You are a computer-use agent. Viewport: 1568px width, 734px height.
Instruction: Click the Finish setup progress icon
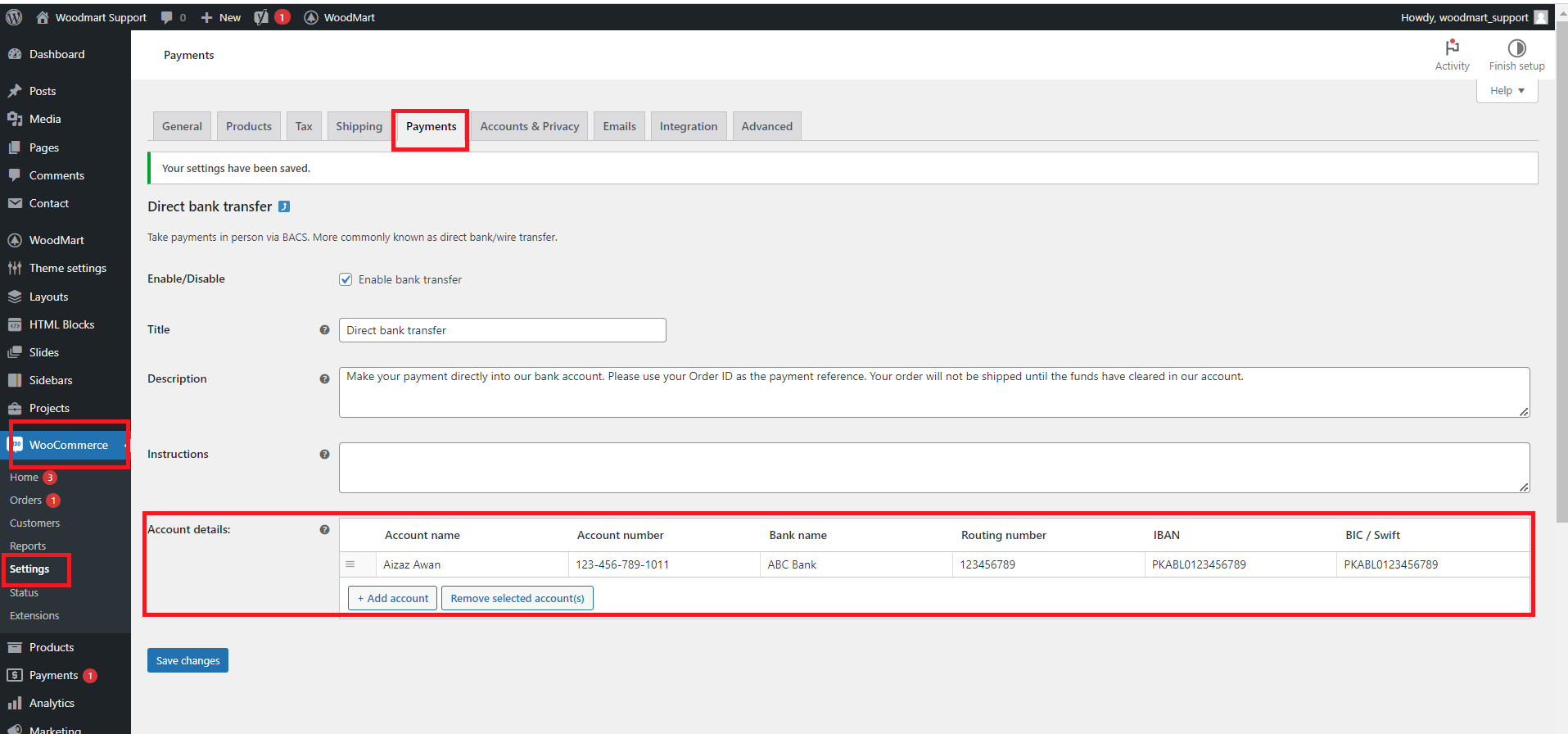point(1517,48)
